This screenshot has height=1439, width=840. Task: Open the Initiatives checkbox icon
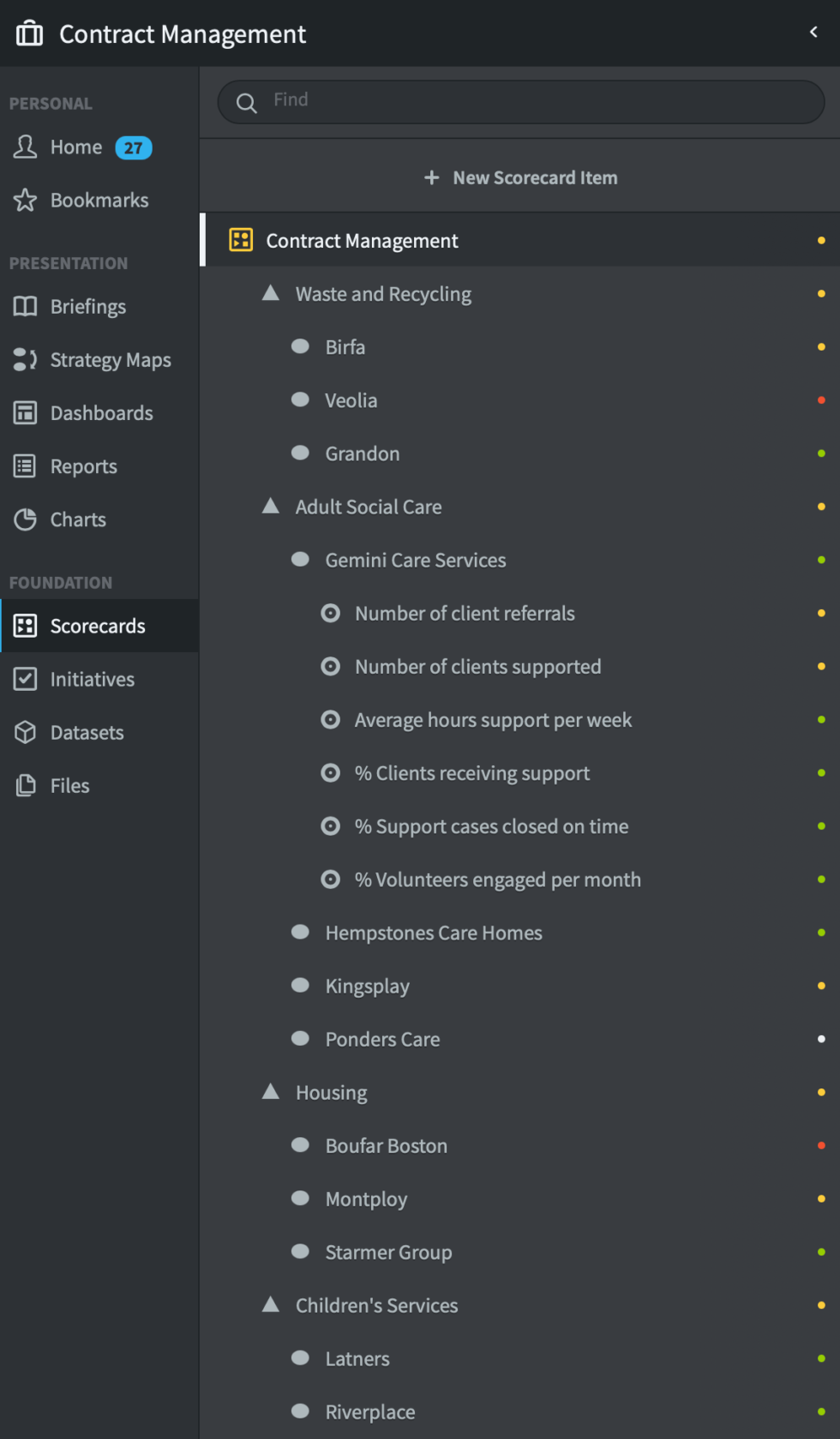click(x=26, y=680)
